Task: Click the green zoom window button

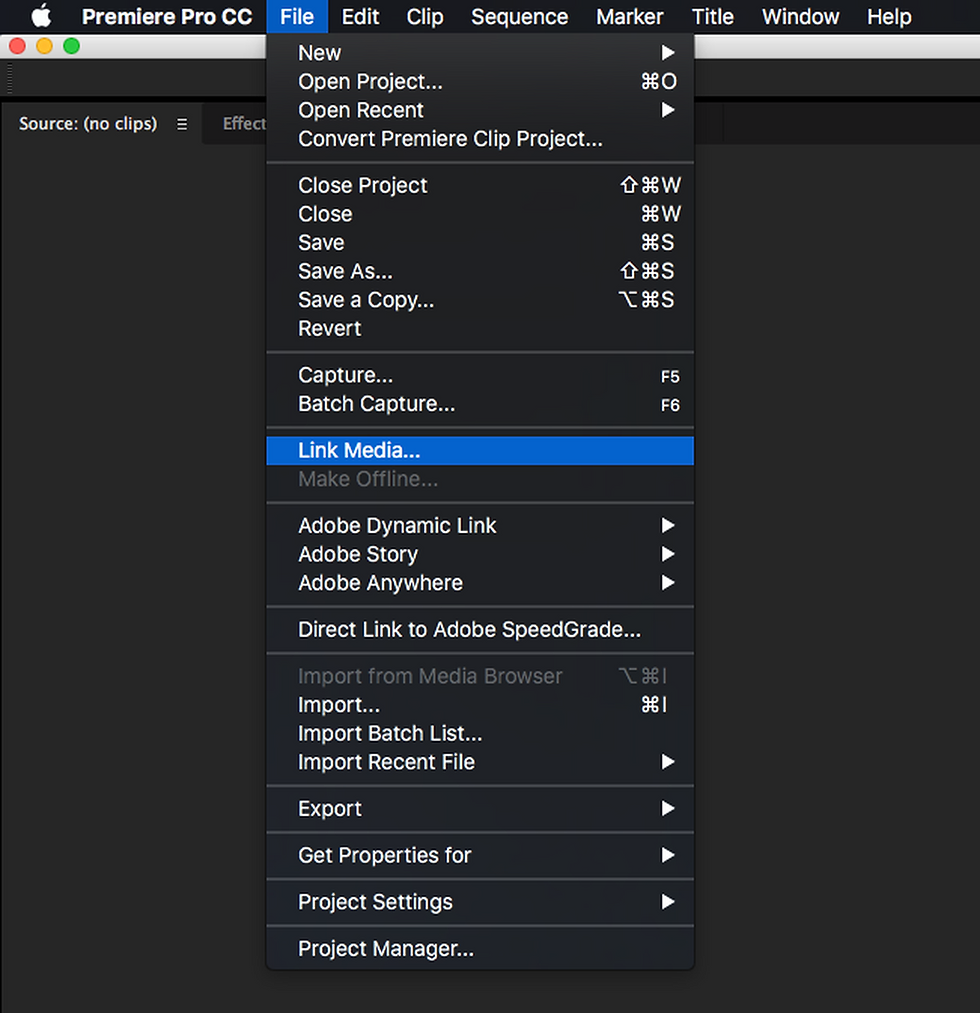Action: click(x=72, y=46)
